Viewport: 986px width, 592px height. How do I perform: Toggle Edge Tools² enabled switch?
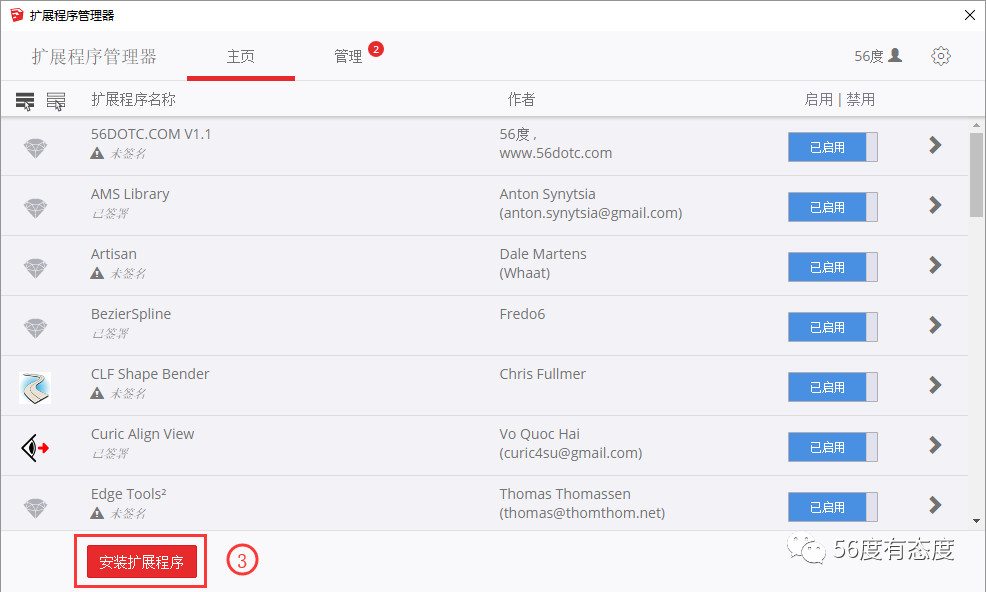click(x=832, y=507)
